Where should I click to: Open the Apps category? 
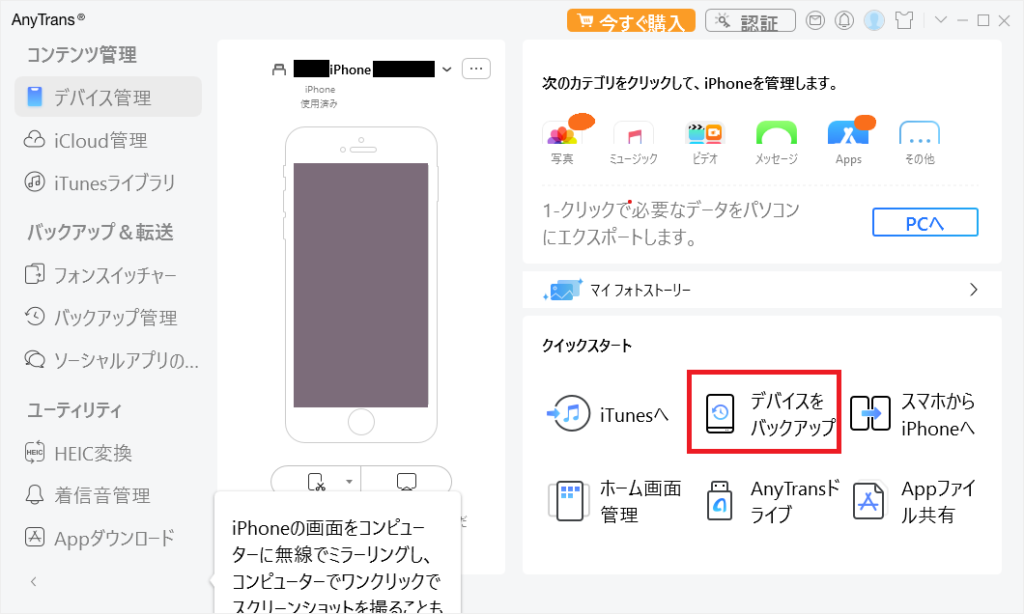tap(849, 142)
